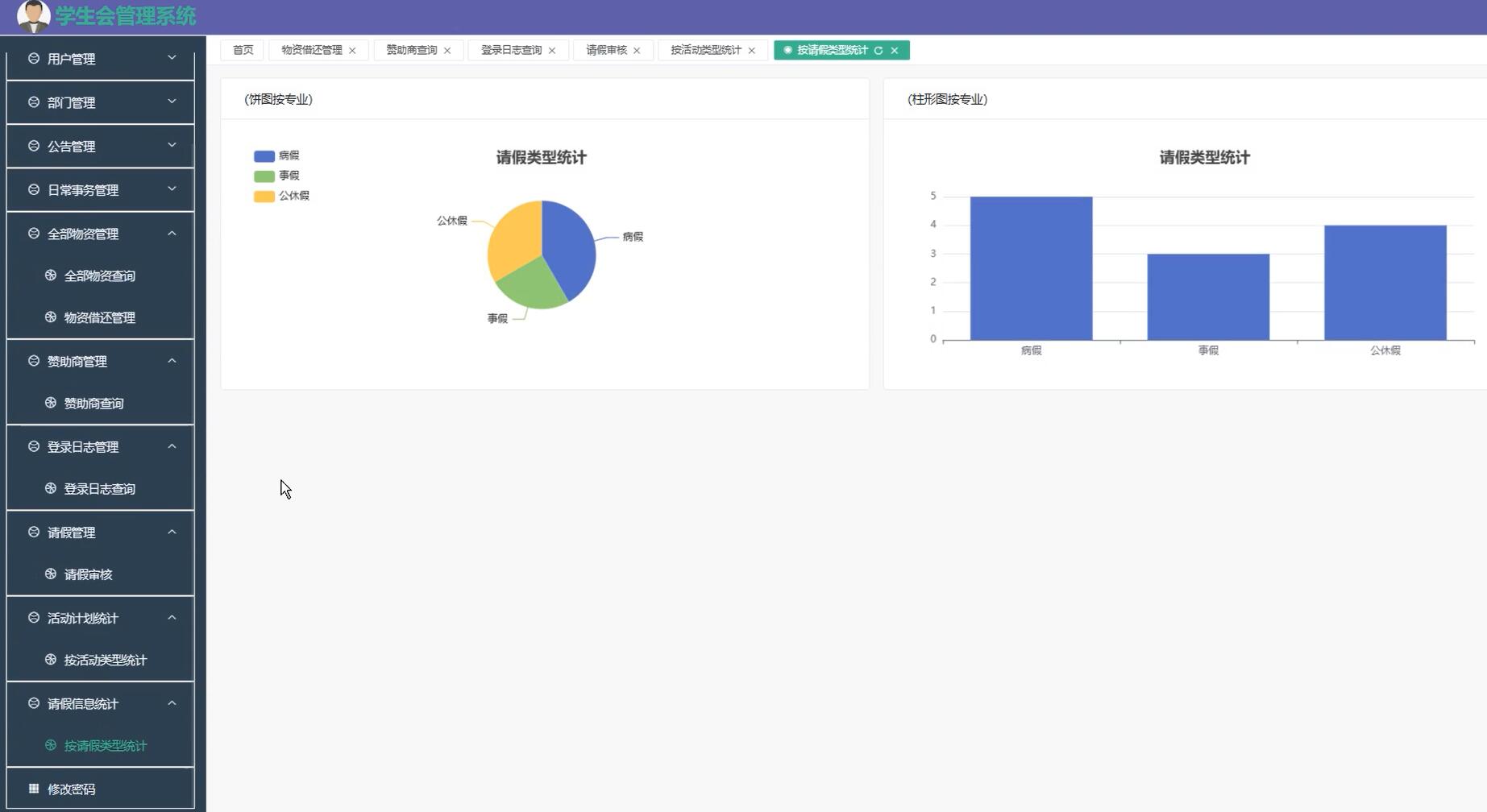Click the 用户管理 sidebar icon

pyautogui.click(x=32, y=58)
